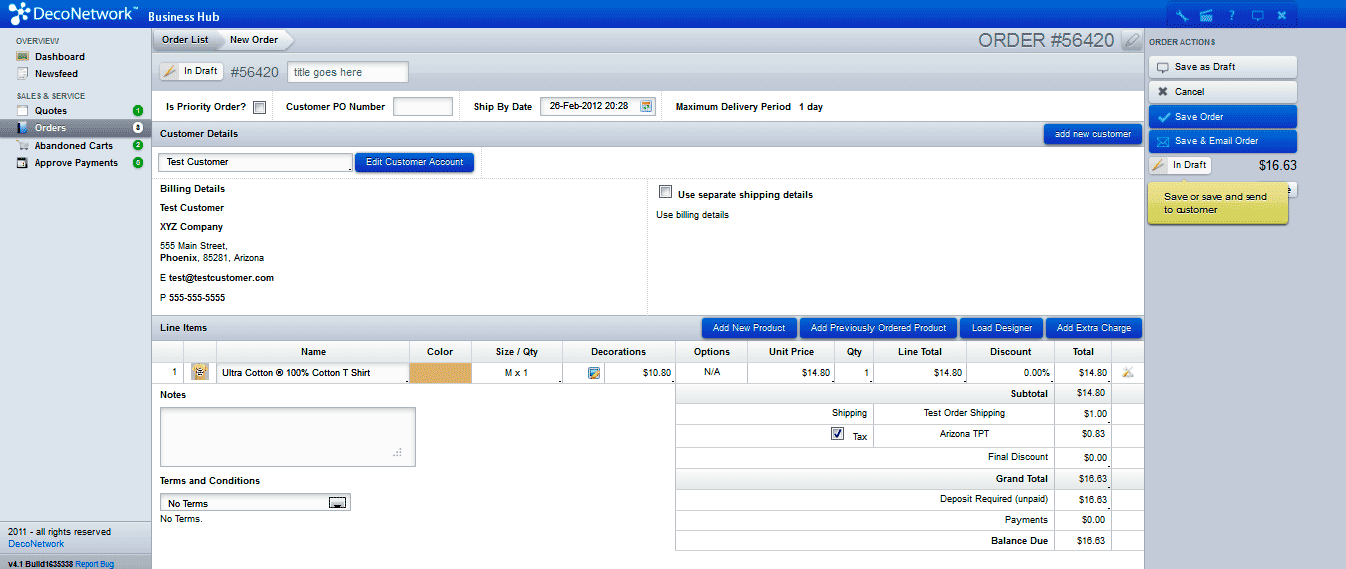Click the T-shirt product thumbnail in row 1
Screen dimensions: 1346x569
199,372
